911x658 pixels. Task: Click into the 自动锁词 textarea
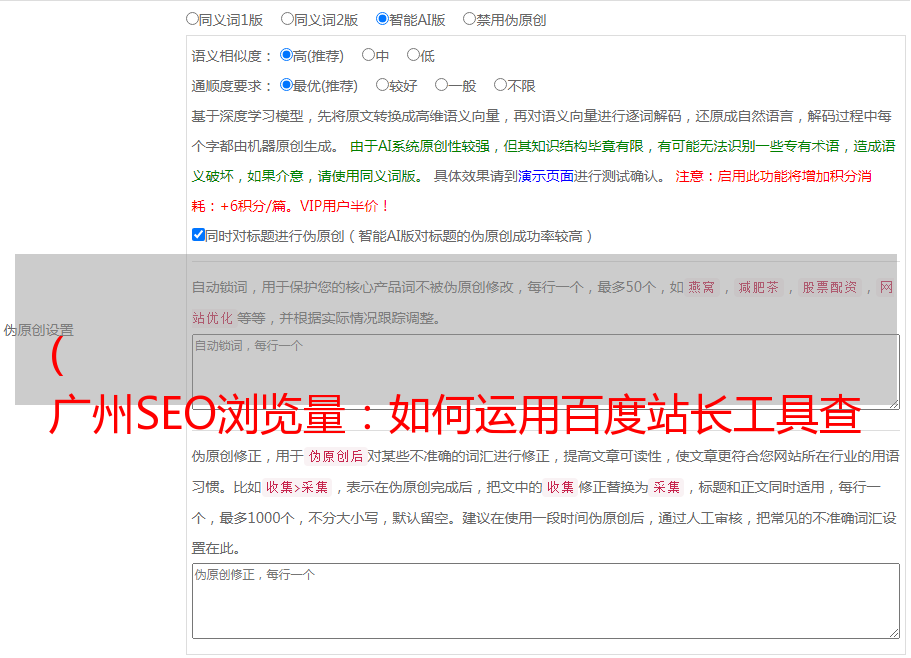point(546,372)
